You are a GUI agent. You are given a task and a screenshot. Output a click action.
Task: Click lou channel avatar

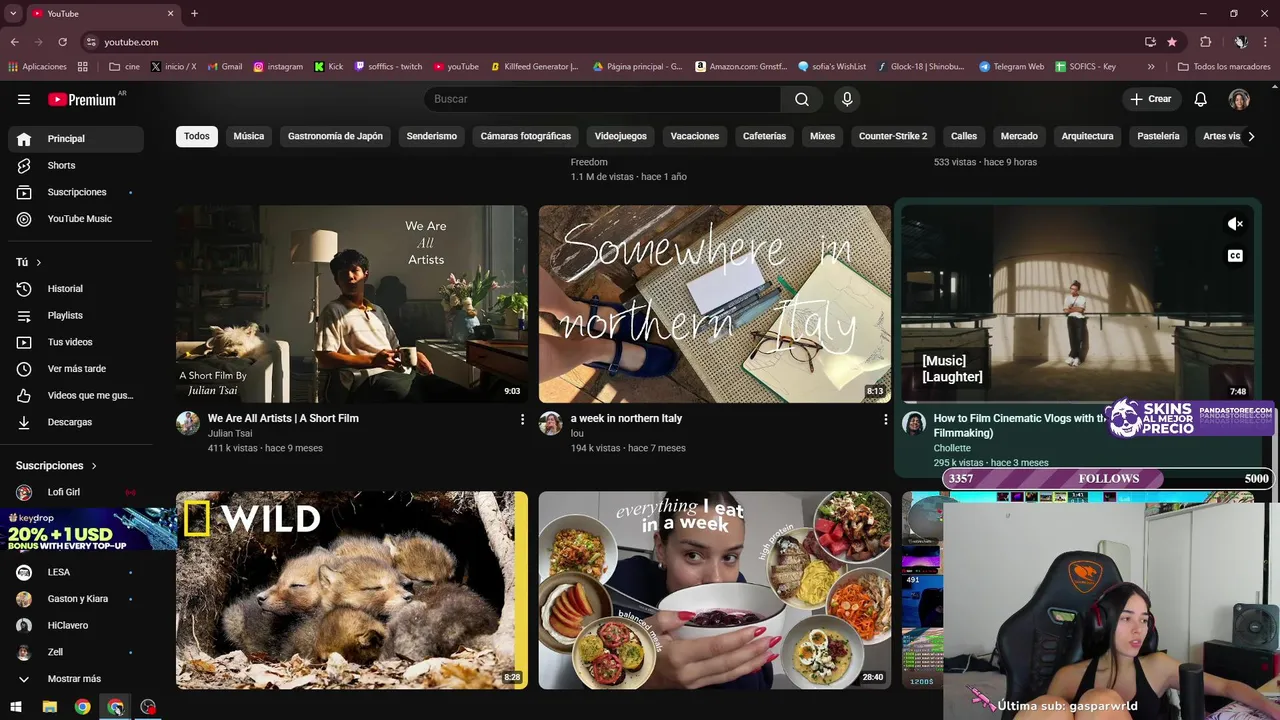tap(551, 423)
